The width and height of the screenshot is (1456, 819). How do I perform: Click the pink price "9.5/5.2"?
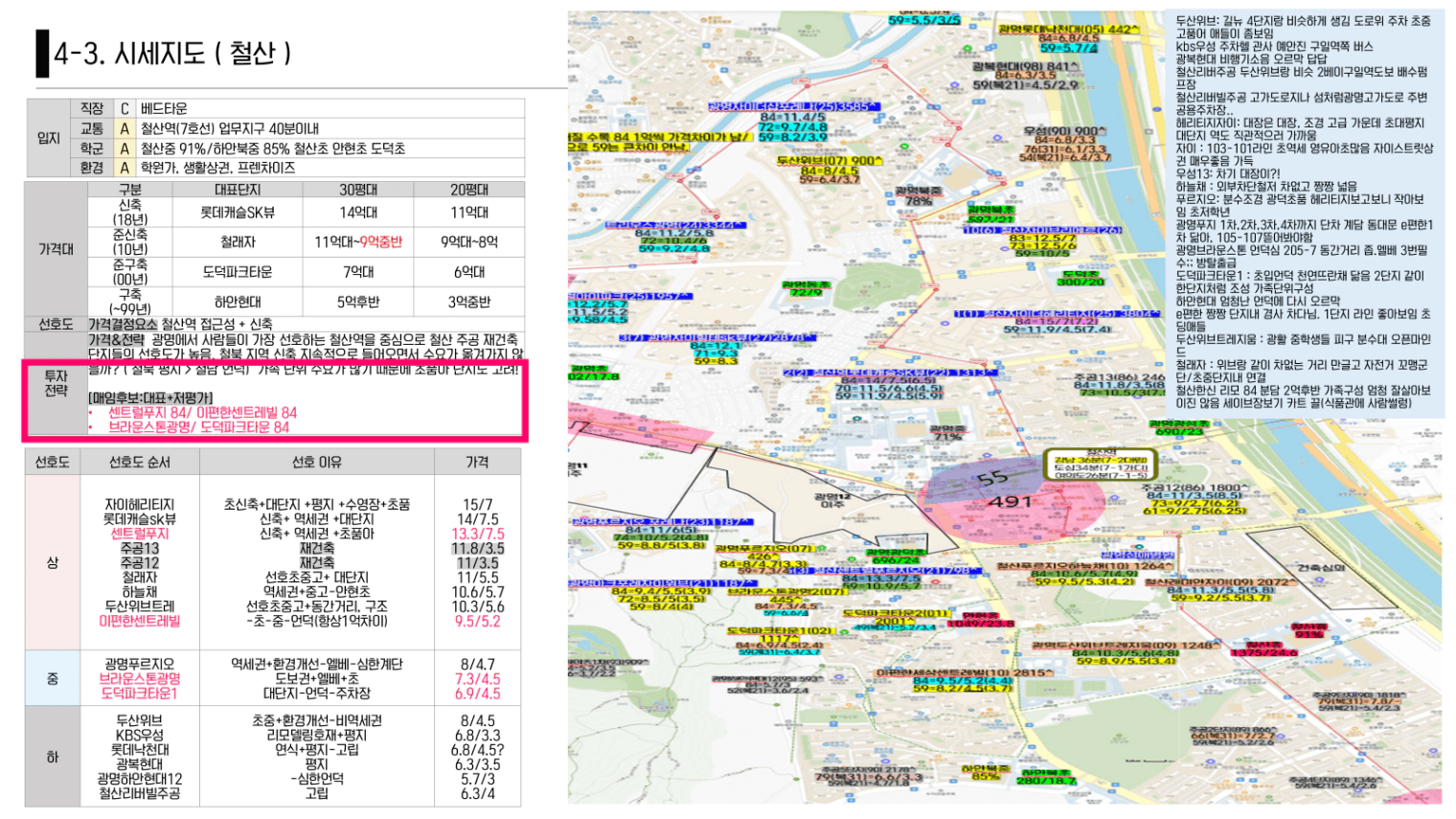tap(477, 621)
